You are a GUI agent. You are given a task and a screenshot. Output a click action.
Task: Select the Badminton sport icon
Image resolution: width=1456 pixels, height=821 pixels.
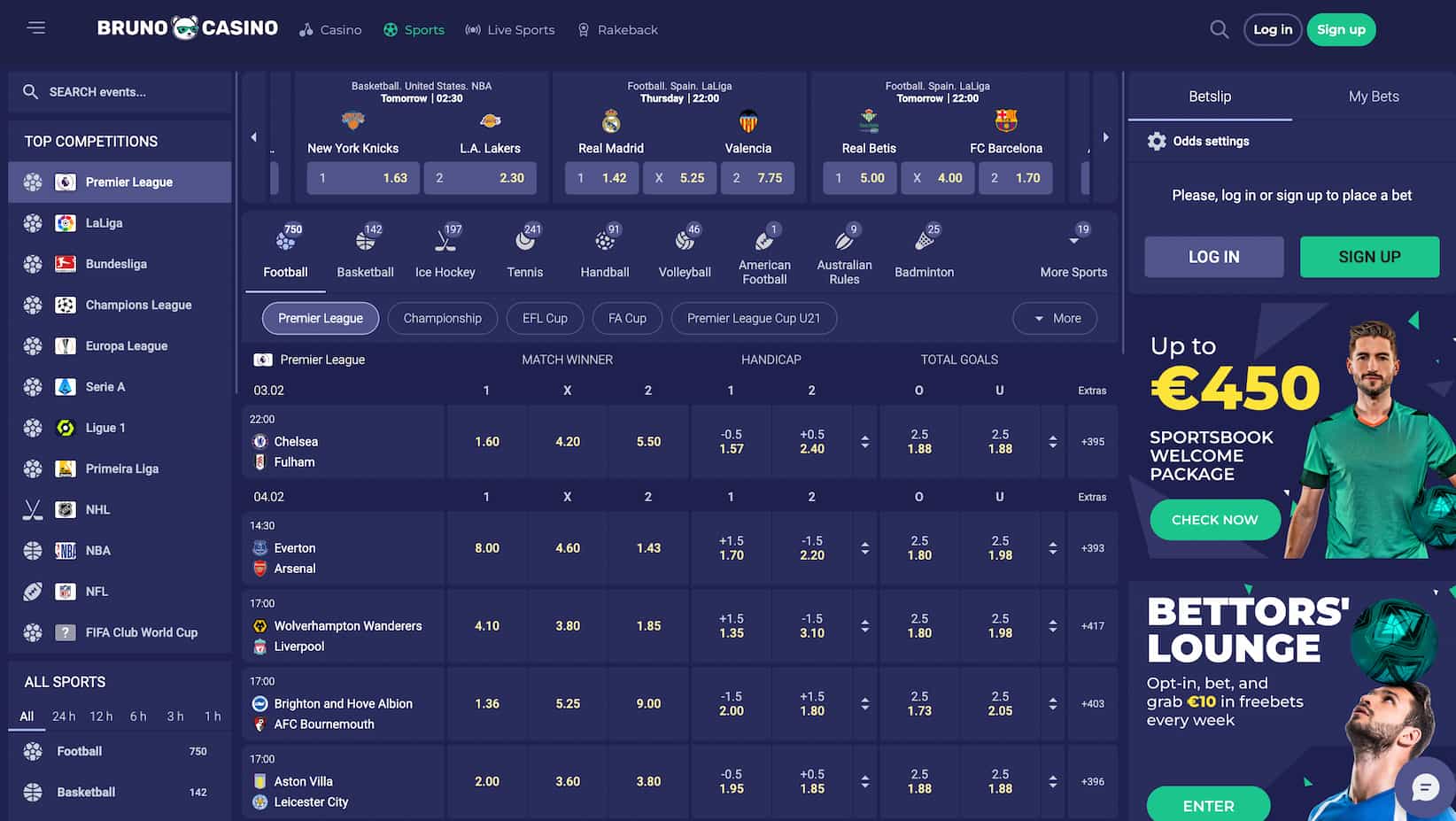point(925,240)
